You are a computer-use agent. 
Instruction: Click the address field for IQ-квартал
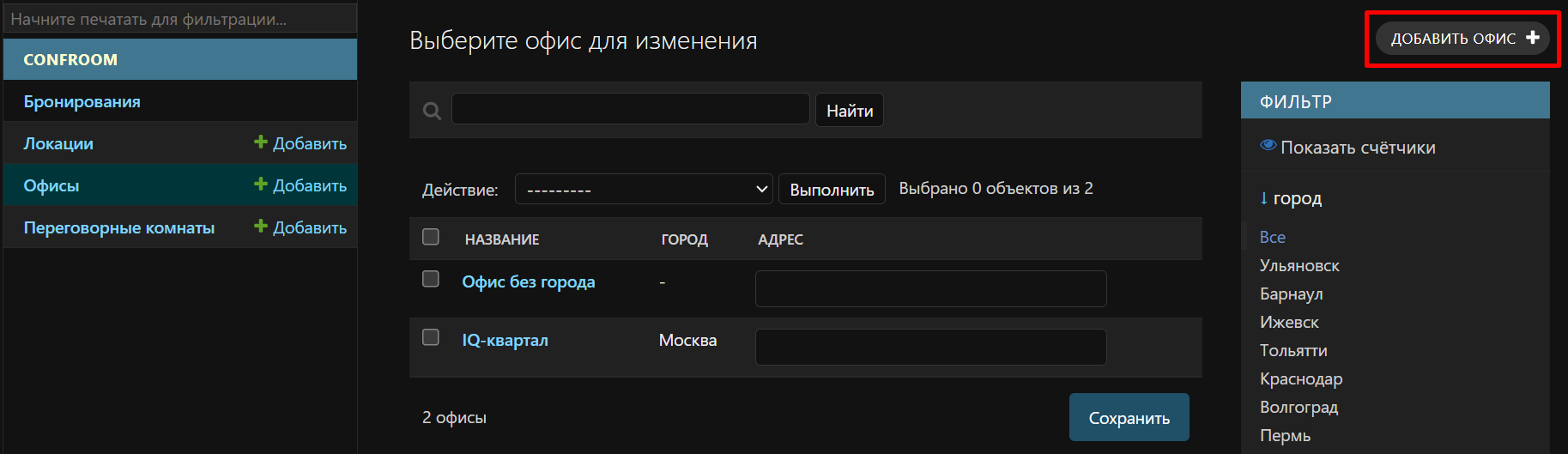click(x=930, y=348)
